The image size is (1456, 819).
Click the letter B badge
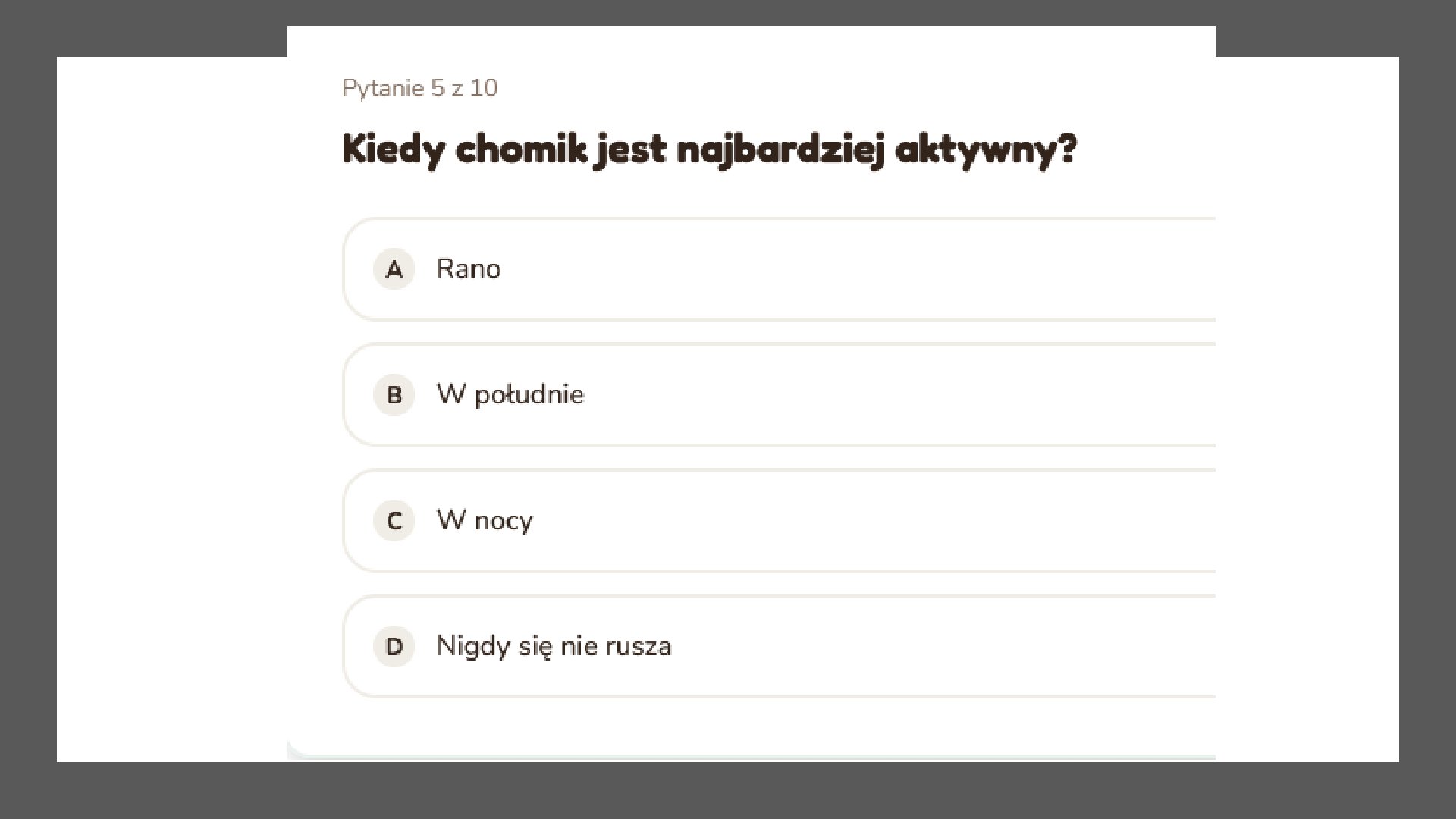pyautogui.click(x=394, y=395)
